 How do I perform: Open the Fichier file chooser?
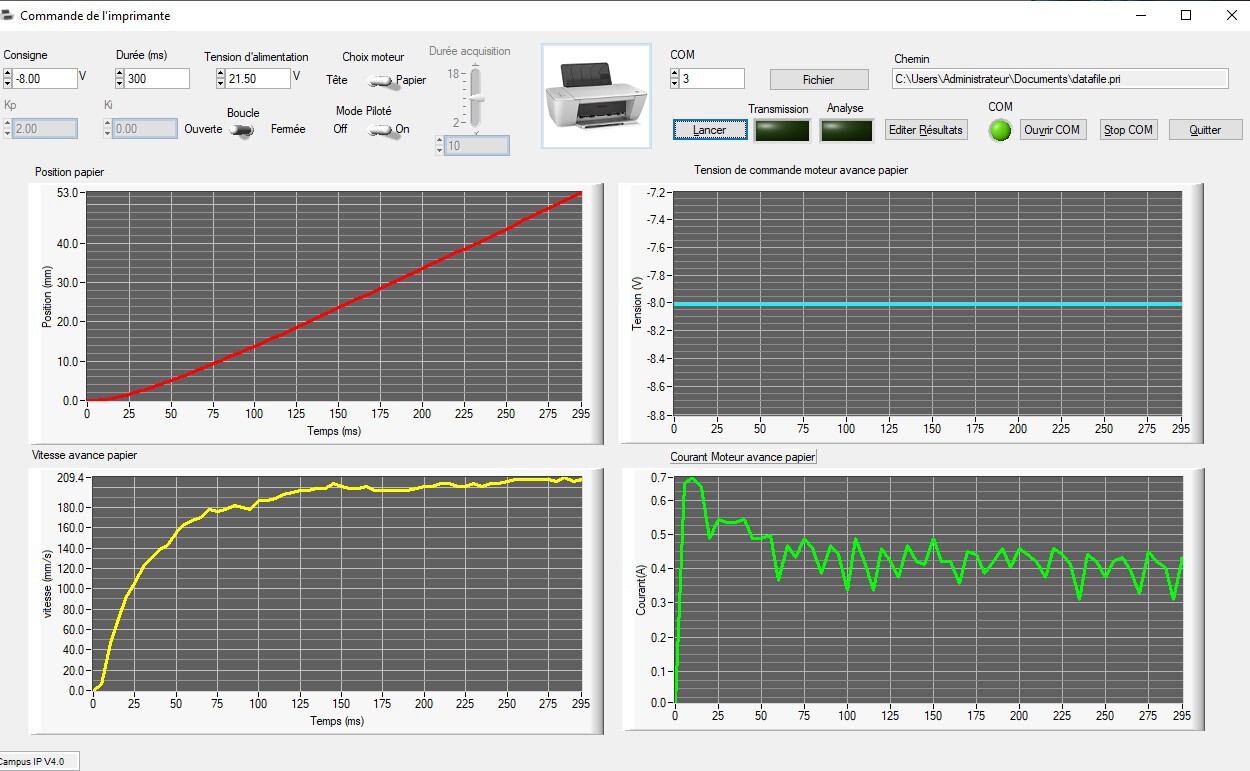tap(818, 79)
